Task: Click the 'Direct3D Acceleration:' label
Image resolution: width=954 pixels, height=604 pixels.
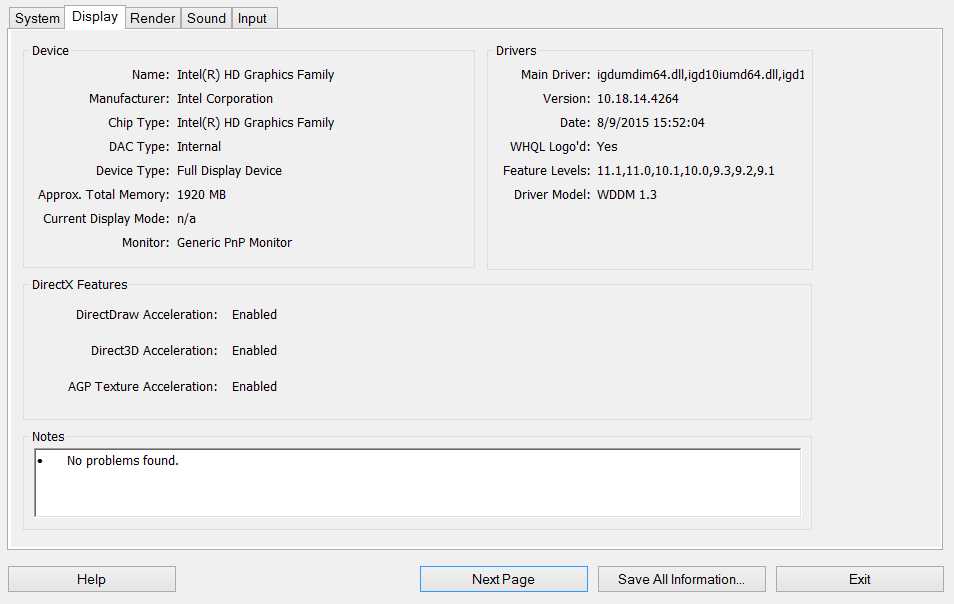Action: click(x=154, y=350)
